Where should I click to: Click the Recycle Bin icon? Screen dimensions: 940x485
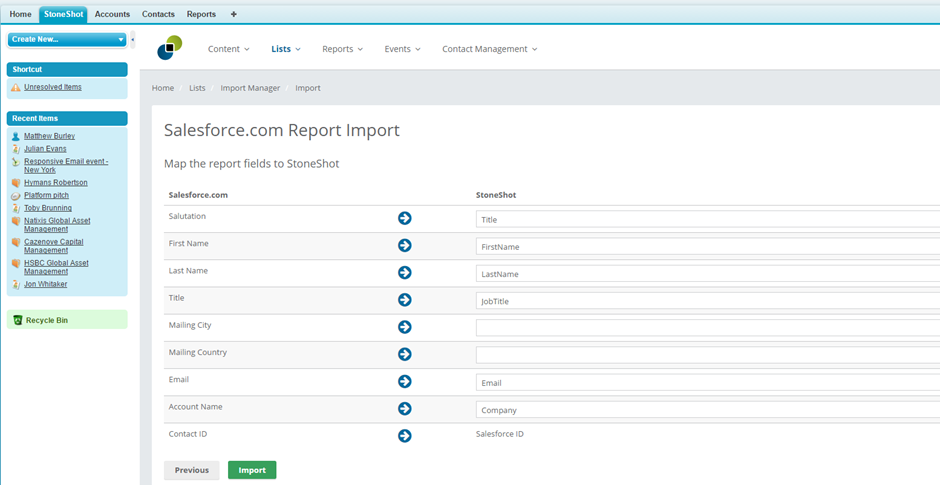[x=17, y=320]
